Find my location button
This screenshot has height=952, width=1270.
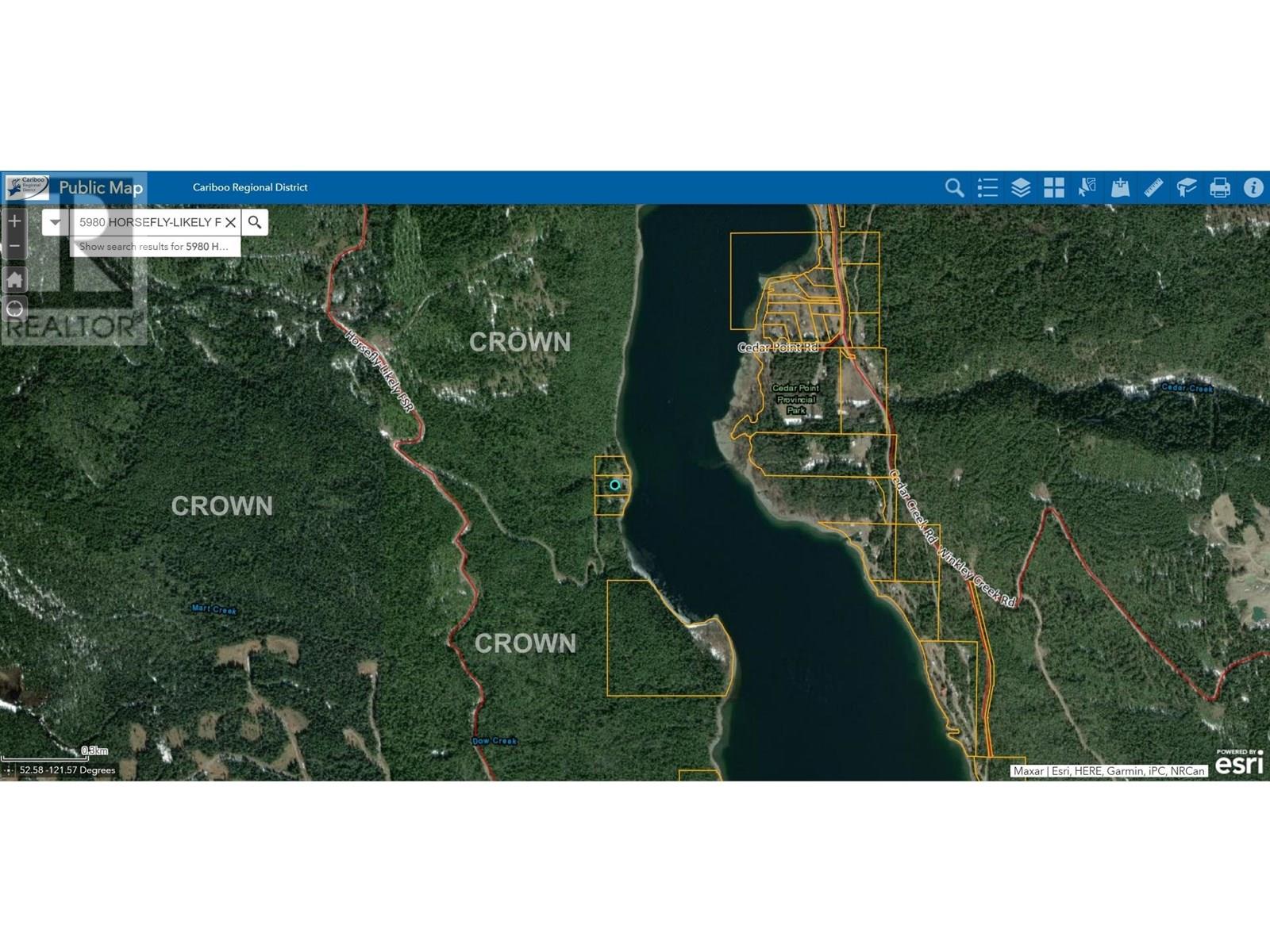tap(14, 309)
